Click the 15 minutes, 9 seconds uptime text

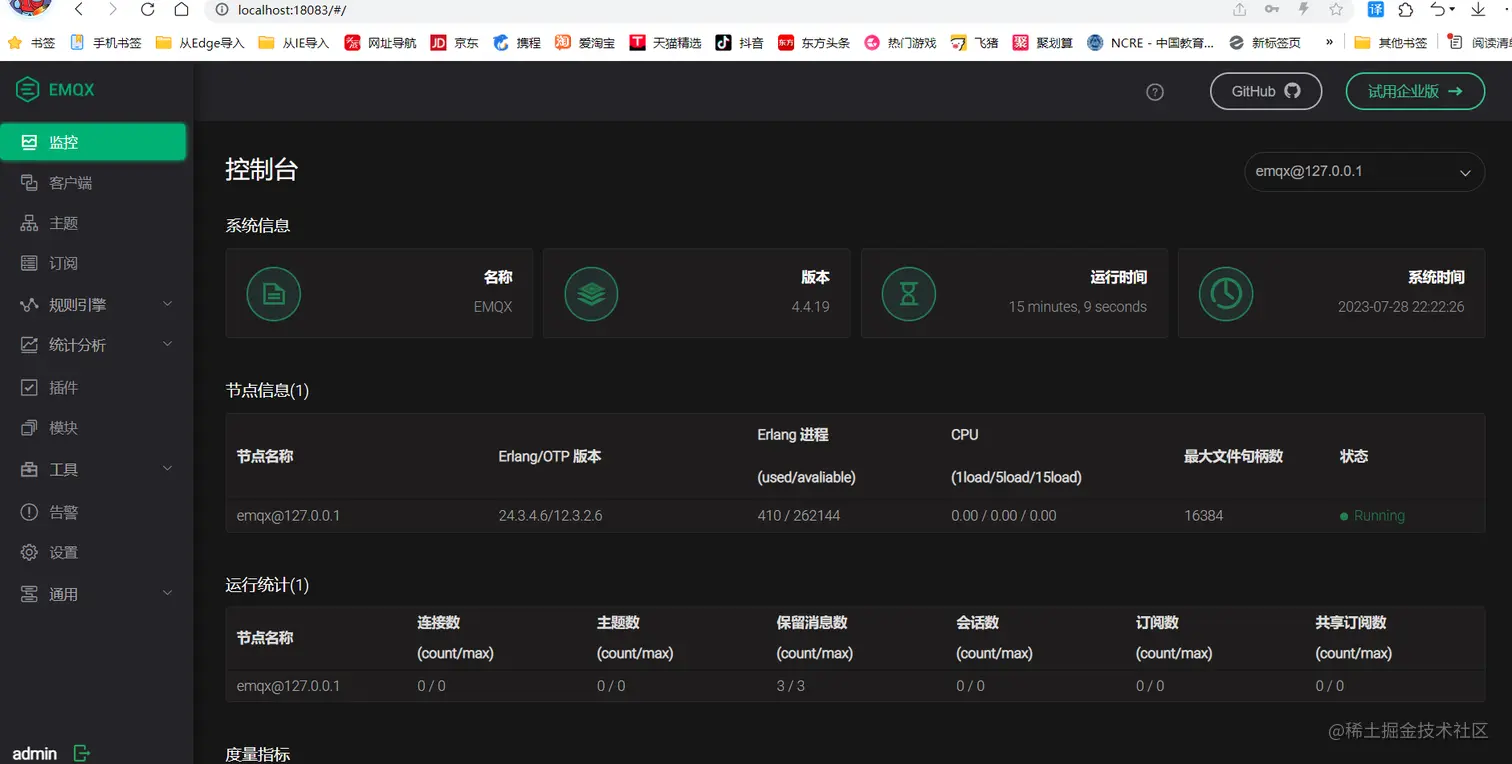click(1078, 307)
